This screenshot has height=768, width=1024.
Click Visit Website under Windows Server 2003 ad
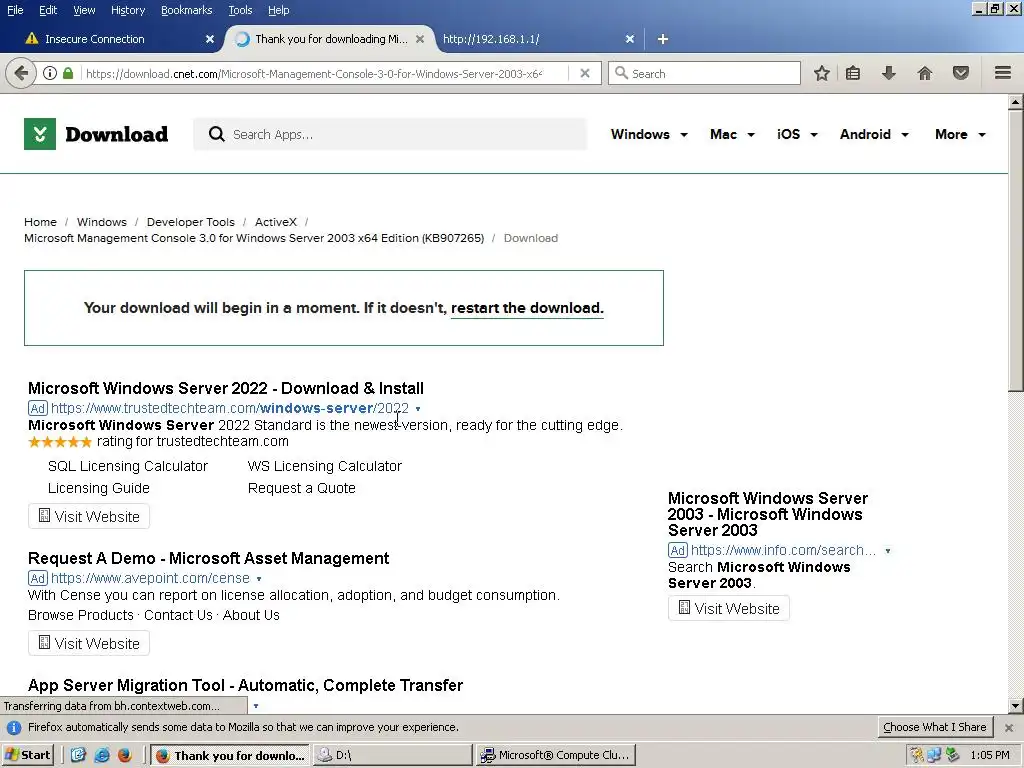pos(729,609)
